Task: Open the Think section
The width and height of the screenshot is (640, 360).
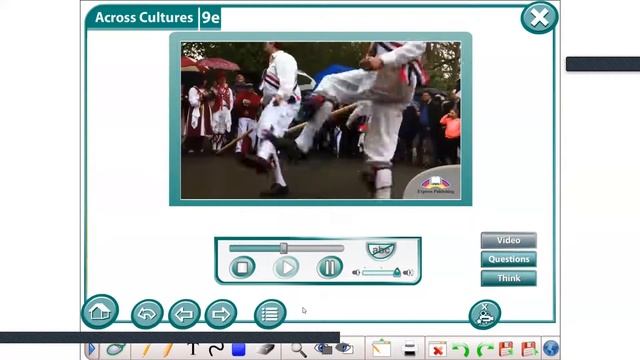Action: [x=509, y=278]
